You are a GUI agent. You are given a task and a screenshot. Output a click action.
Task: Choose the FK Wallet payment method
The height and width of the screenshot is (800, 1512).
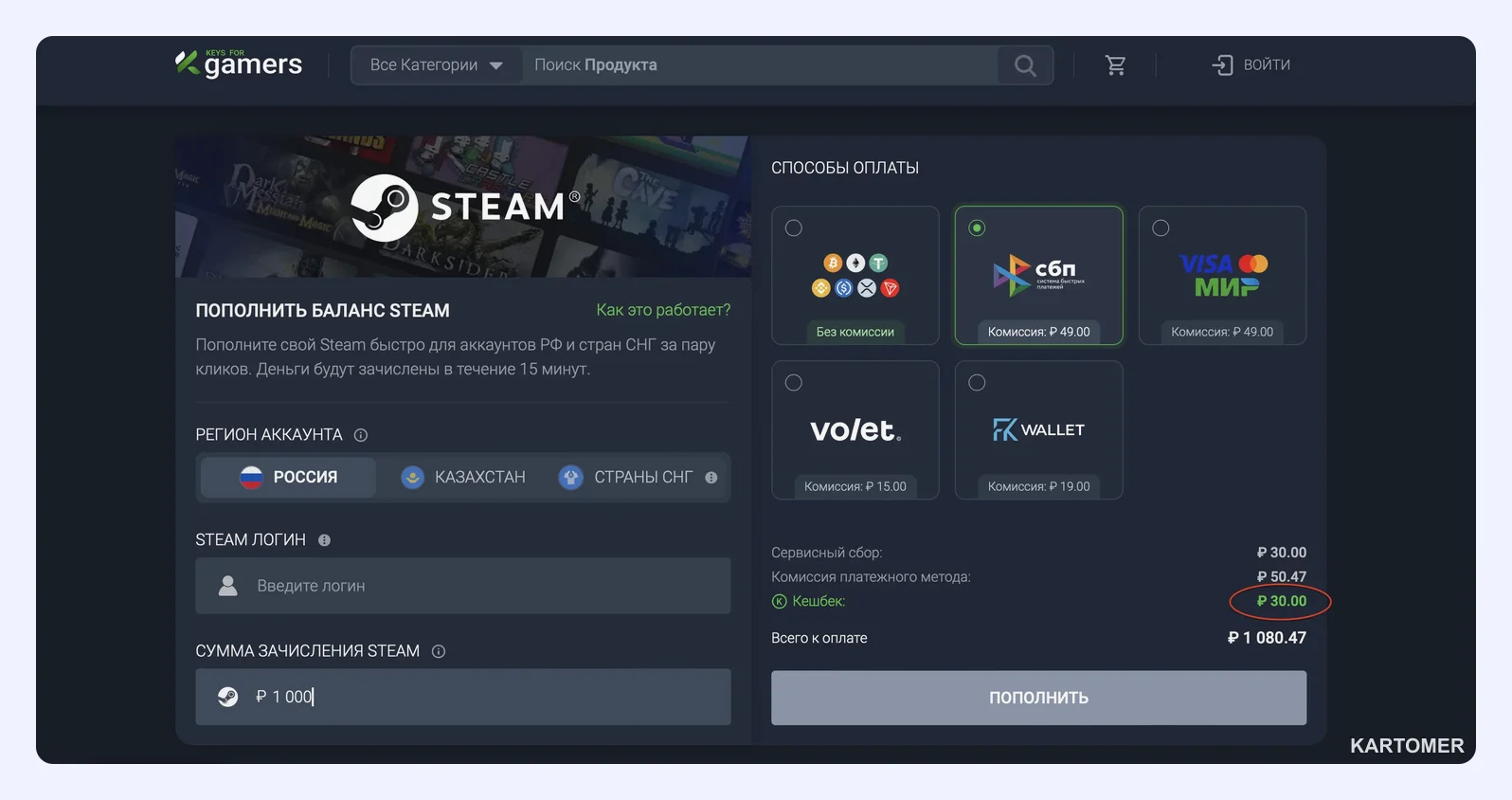pyautogui.click(x=1039, y=430)
